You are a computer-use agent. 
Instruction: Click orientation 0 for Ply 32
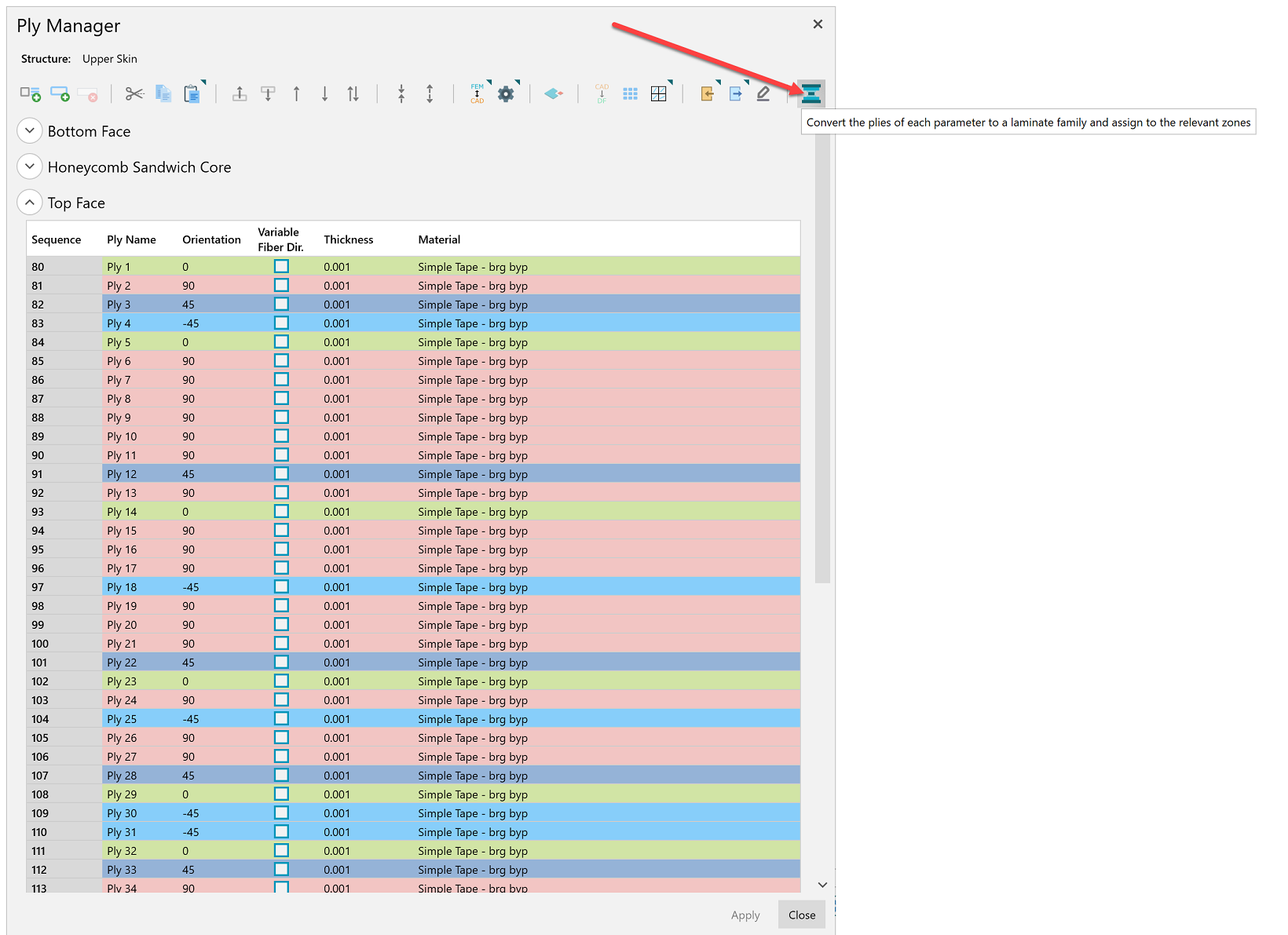185,851
